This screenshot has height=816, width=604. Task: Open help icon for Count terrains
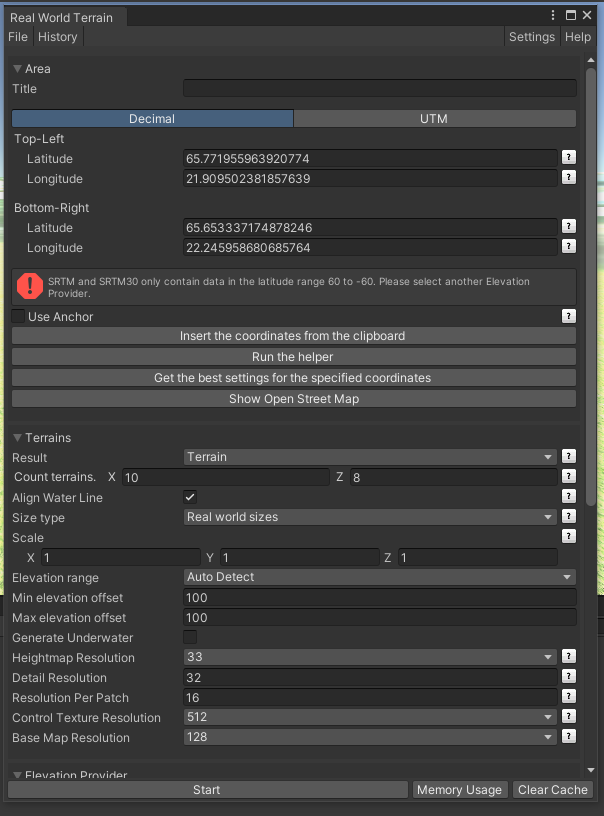[569, 477]
